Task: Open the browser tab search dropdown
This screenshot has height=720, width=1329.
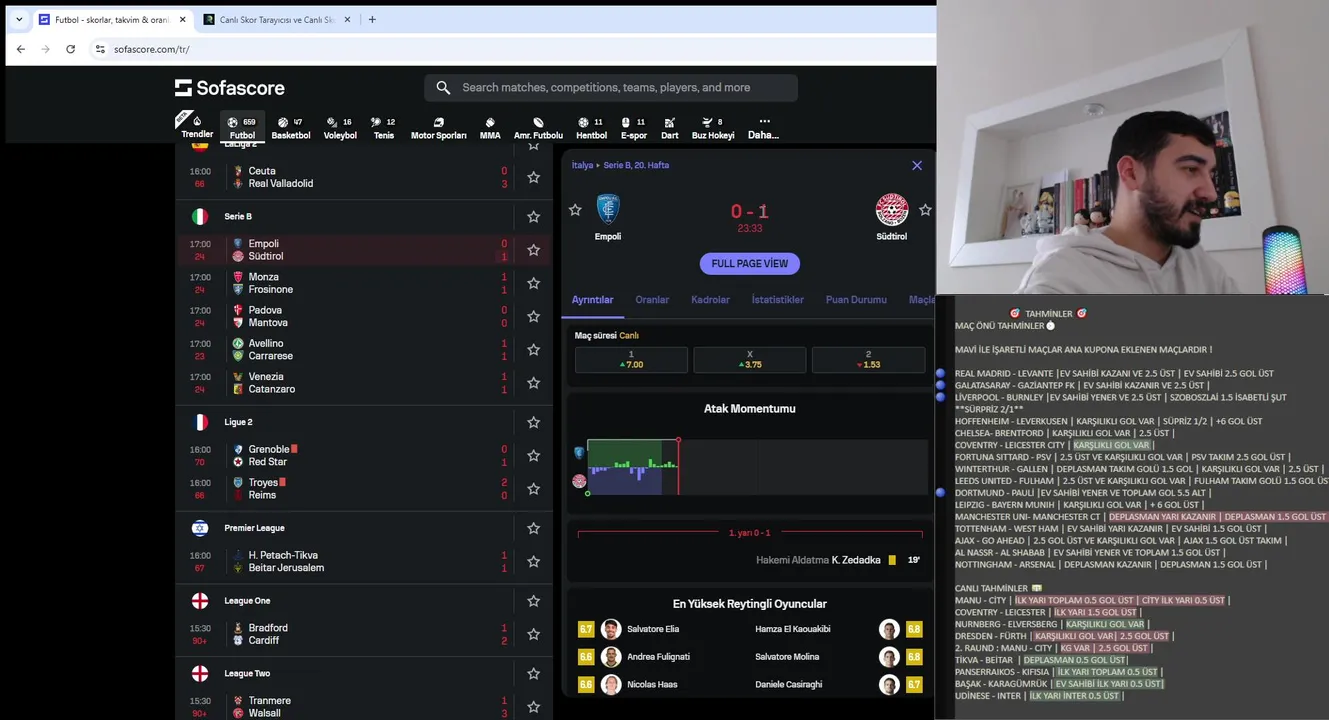Action: coord(18,19)
